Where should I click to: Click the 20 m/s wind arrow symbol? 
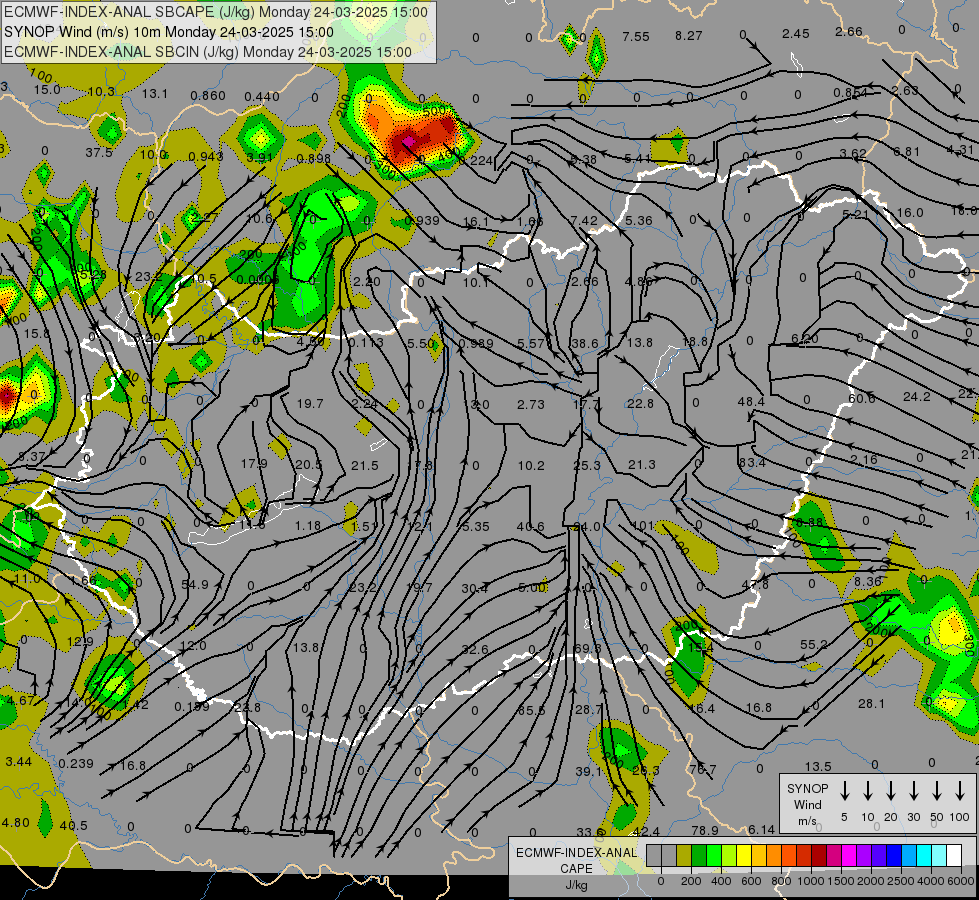pyautogui.click(x=890, y=791)
